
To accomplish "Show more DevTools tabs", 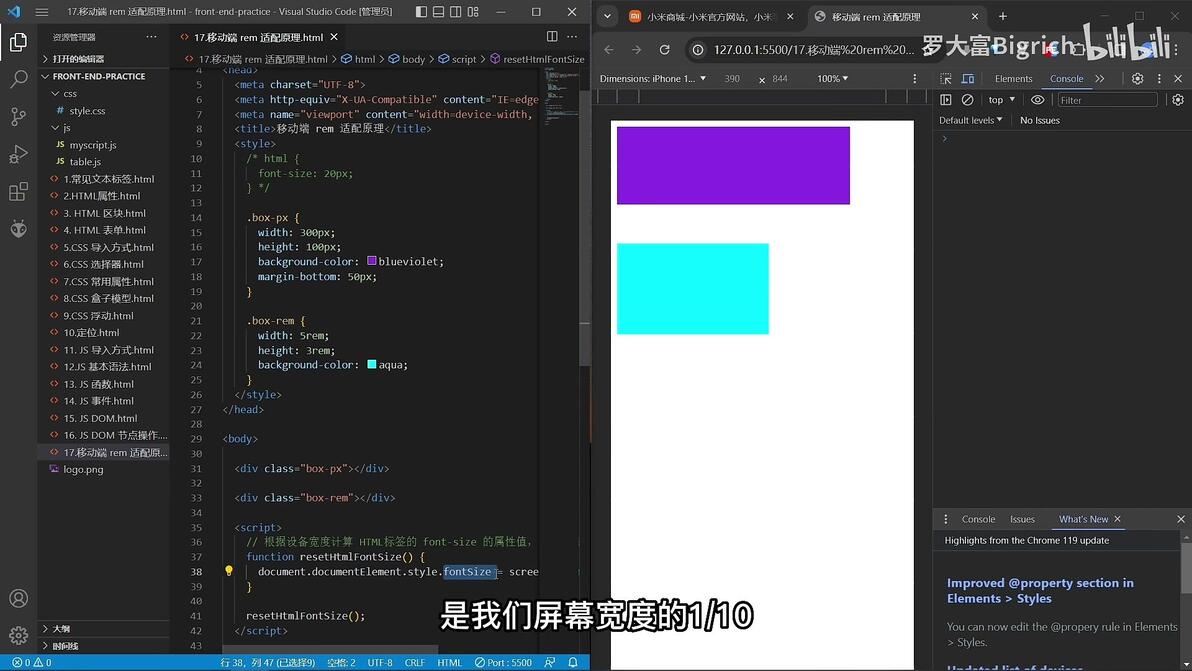I will coord(1099,78).
